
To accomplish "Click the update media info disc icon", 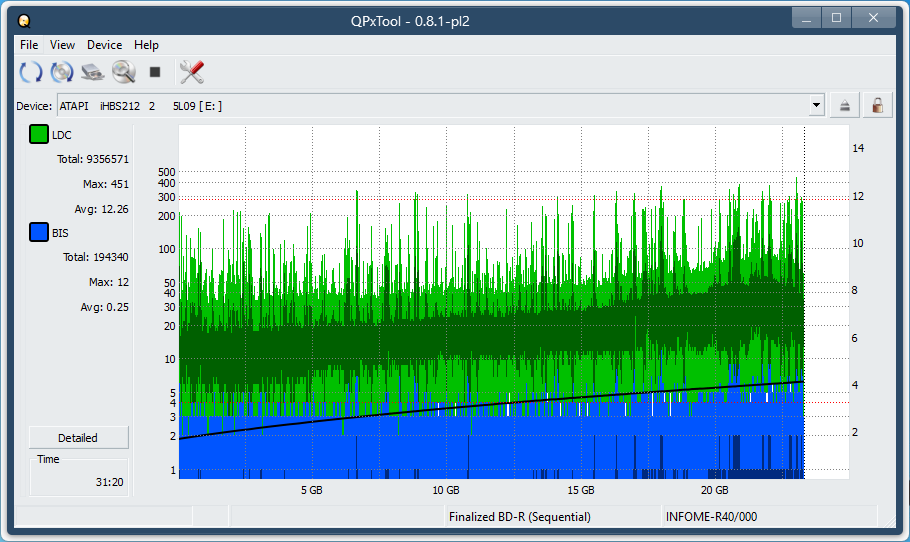I will tap(62, 72).
